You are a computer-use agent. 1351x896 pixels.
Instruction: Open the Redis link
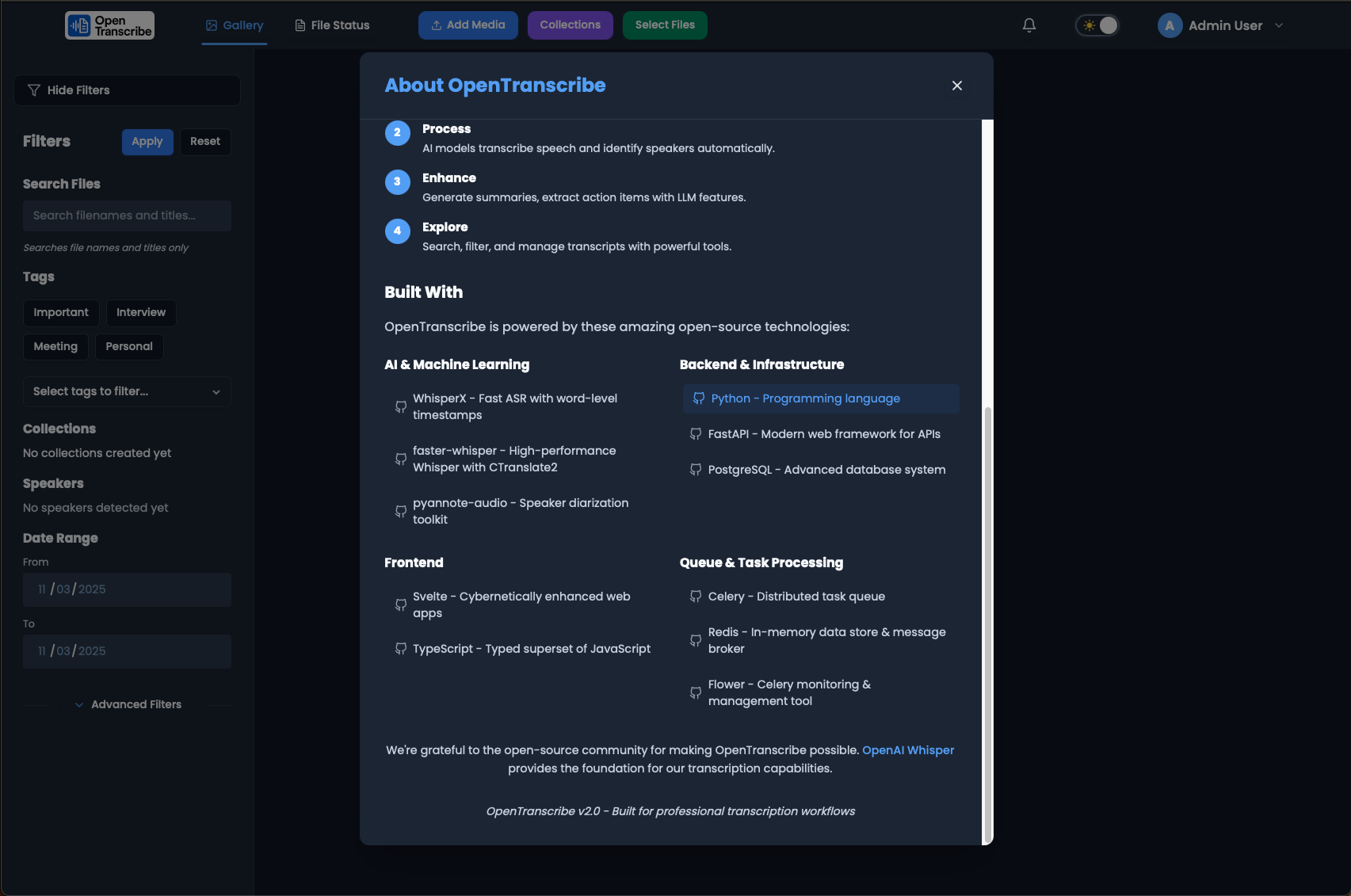point(821,641)
